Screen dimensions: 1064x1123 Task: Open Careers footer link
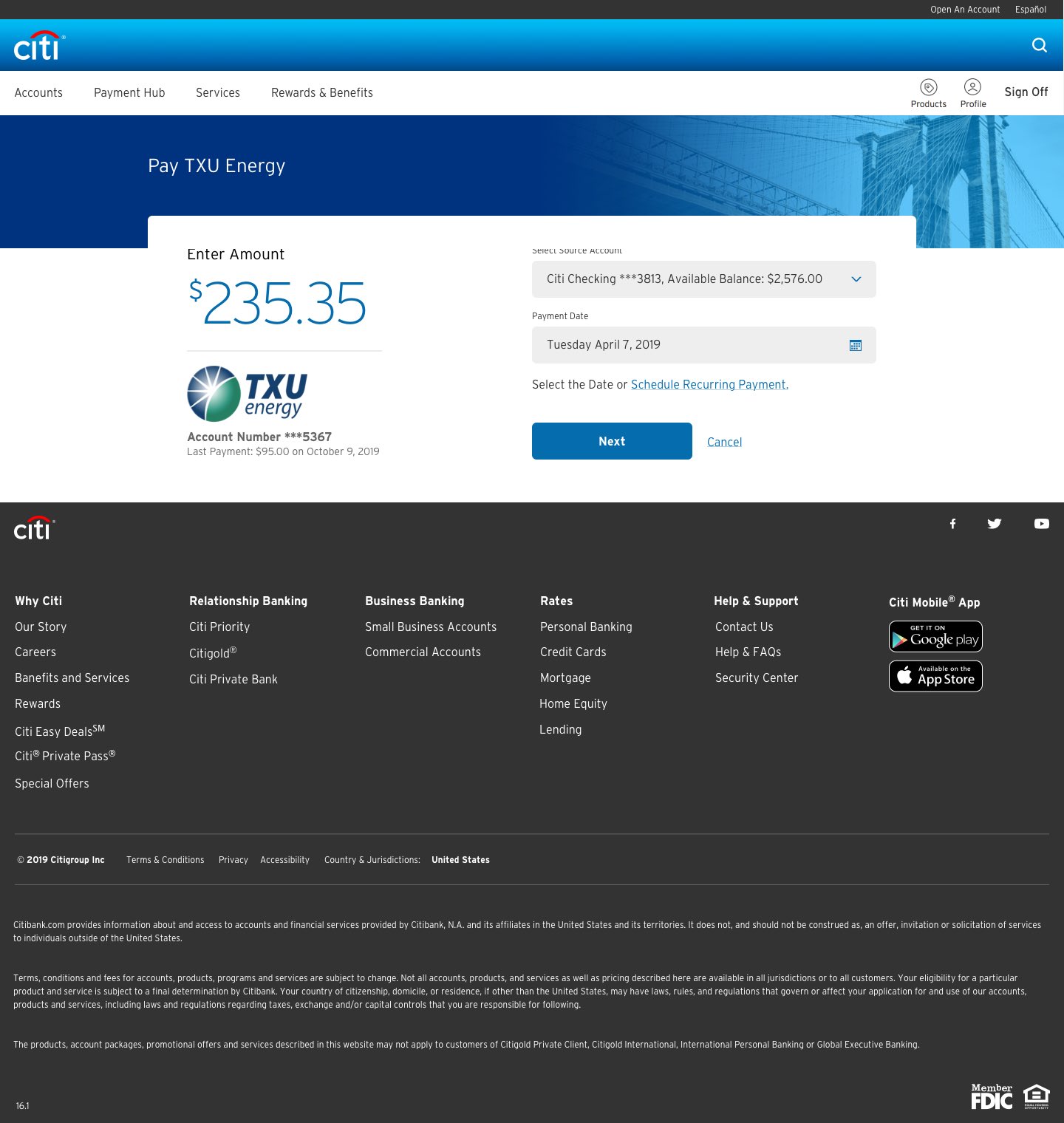35,652
